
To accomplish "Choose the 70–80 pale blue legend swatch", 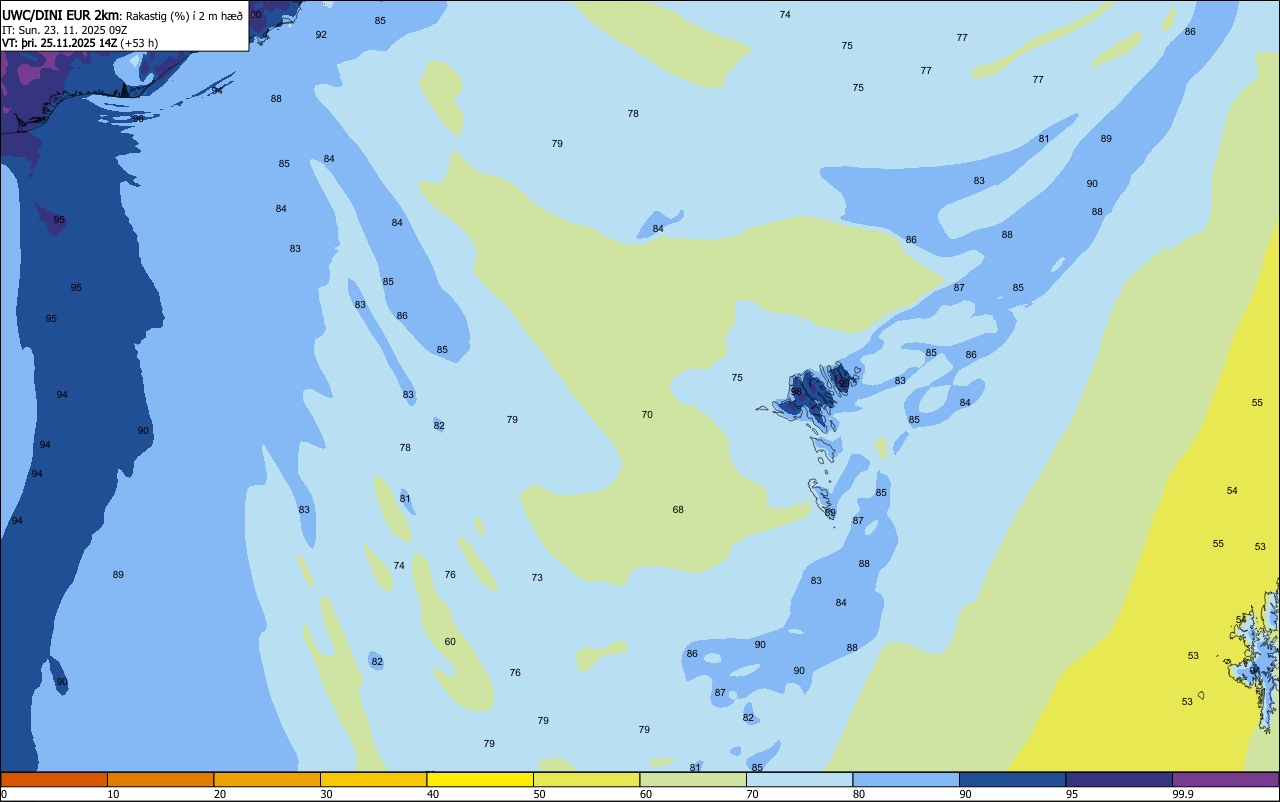I will coord(799,779).
